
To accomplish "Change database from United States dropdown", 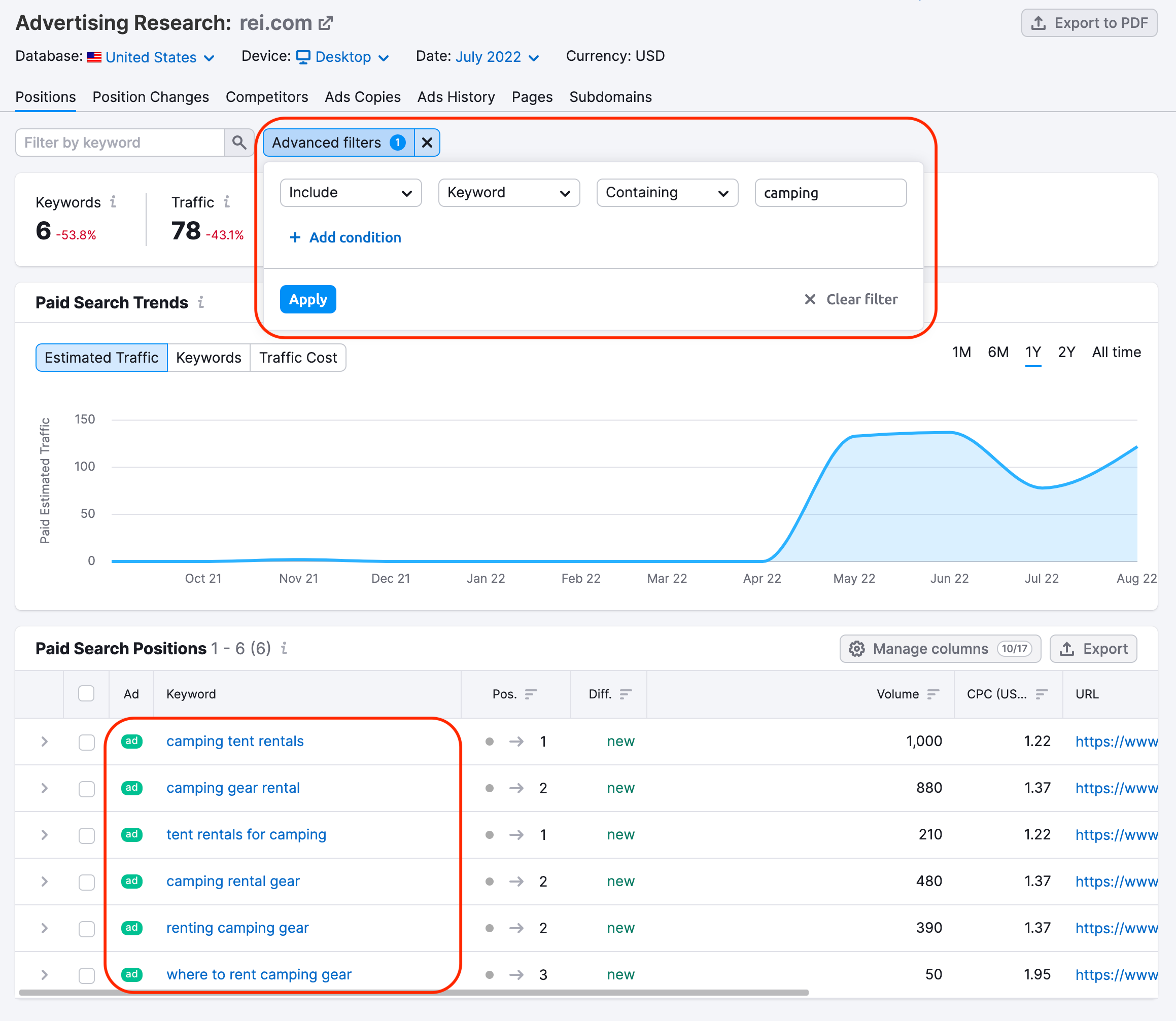I will point(151,56).
